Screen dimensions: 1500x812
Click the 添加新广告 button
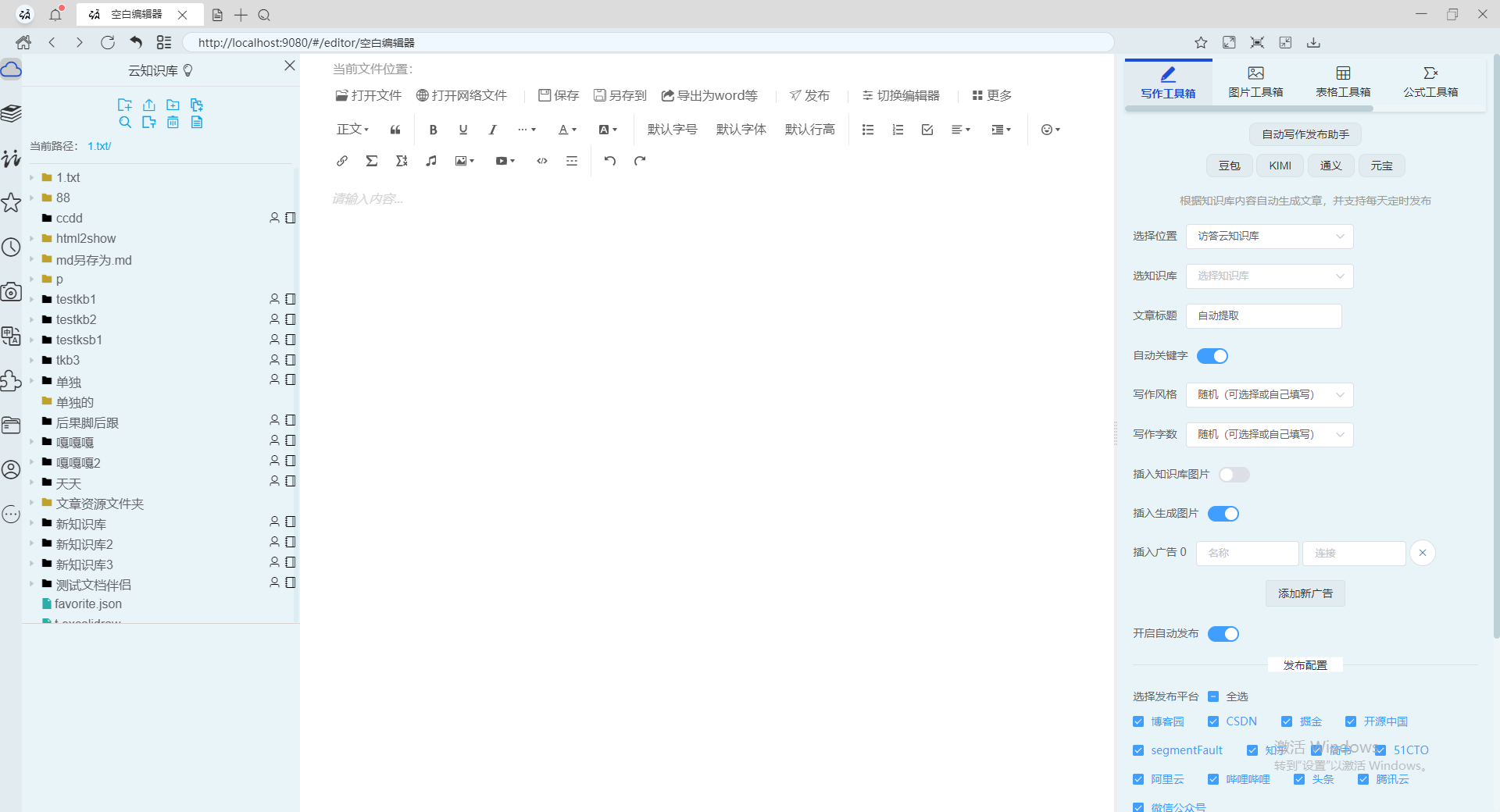click(1304, 593)
